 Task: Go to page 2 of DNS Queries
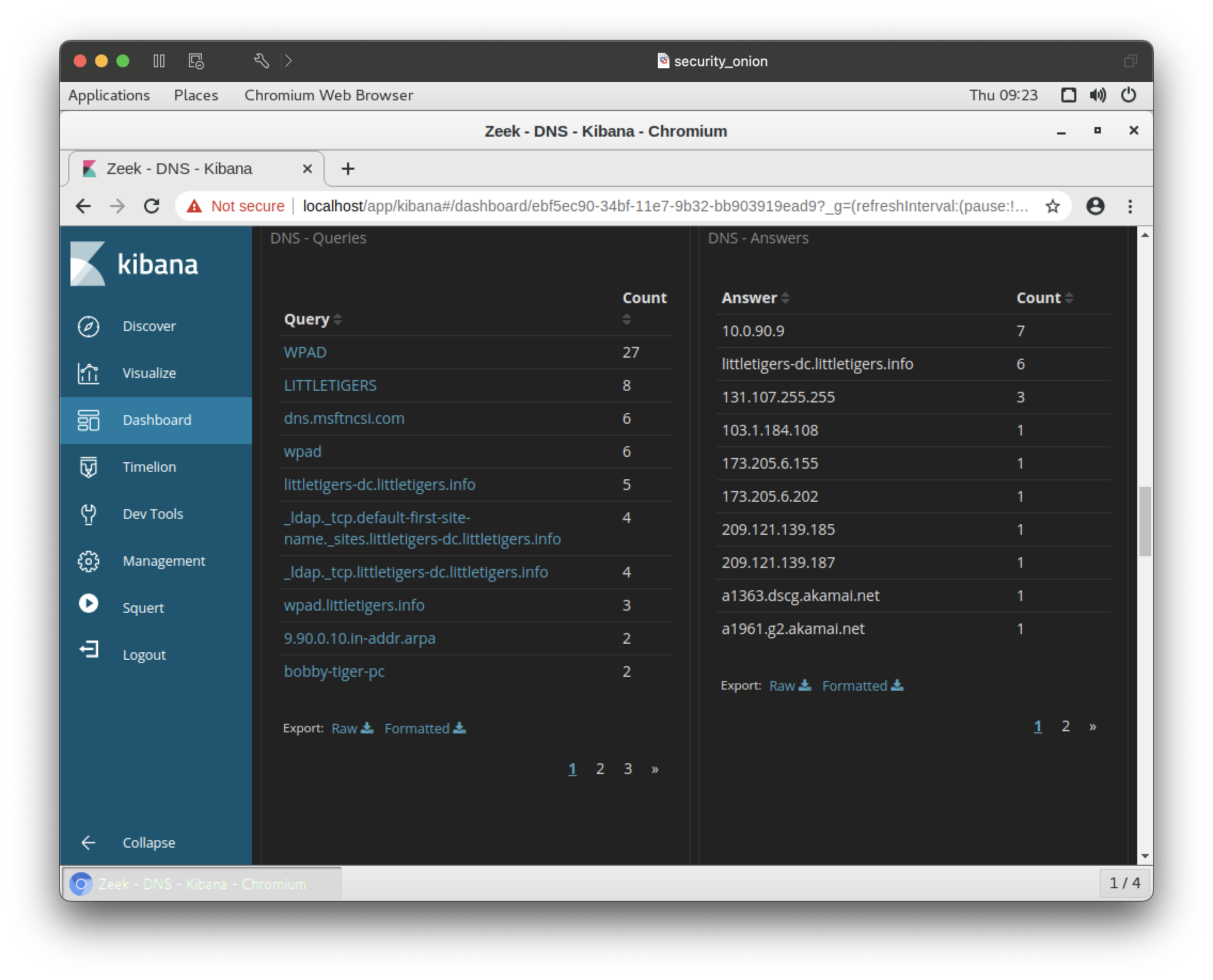coord(600,769)
